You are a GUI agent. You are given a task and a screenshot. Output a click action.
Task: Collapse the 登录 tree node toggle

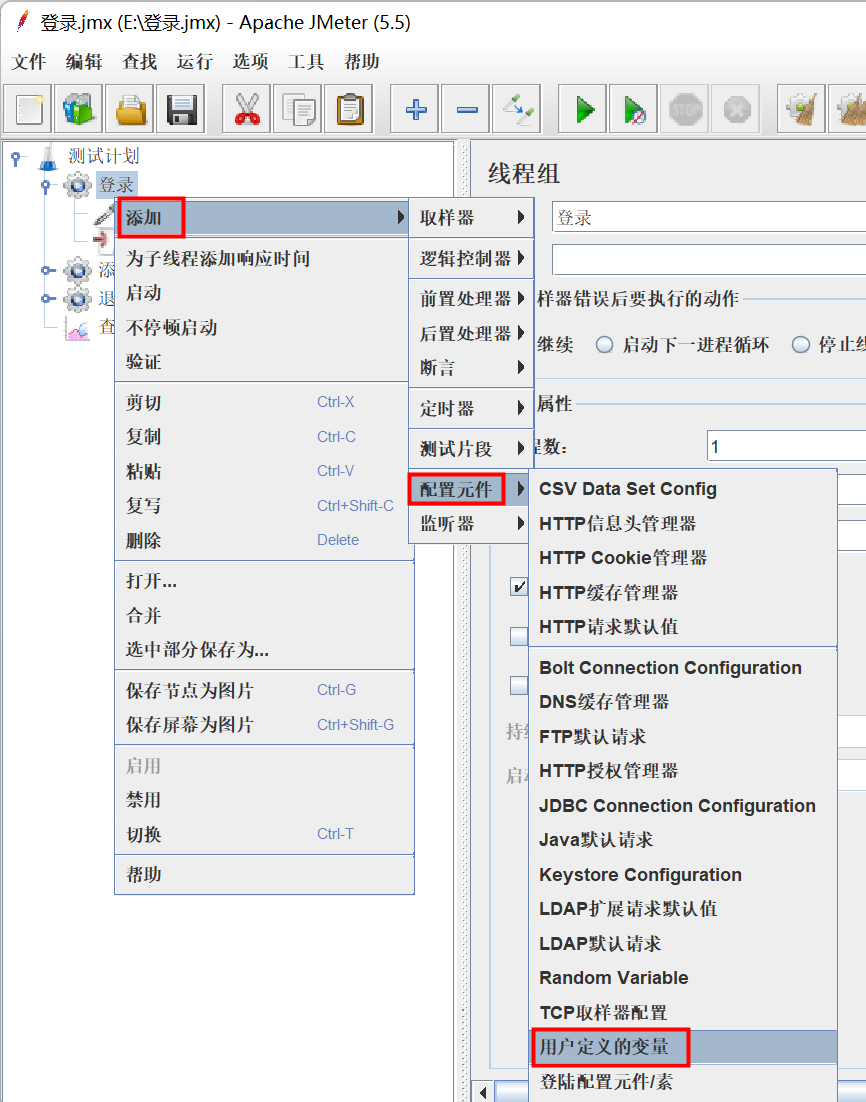coord(46,186)
